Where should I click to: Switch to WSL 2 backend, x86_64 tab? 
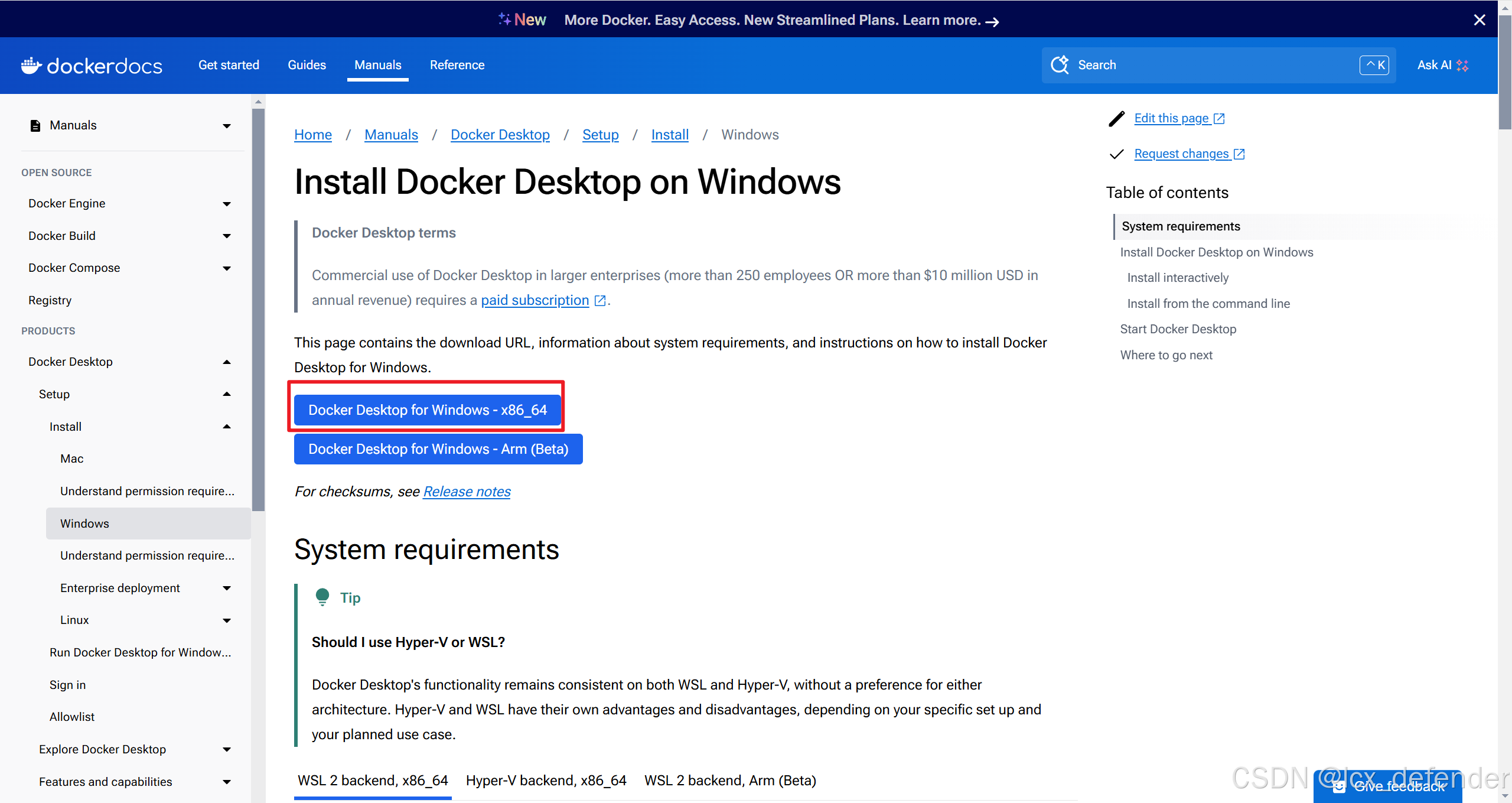373,781
